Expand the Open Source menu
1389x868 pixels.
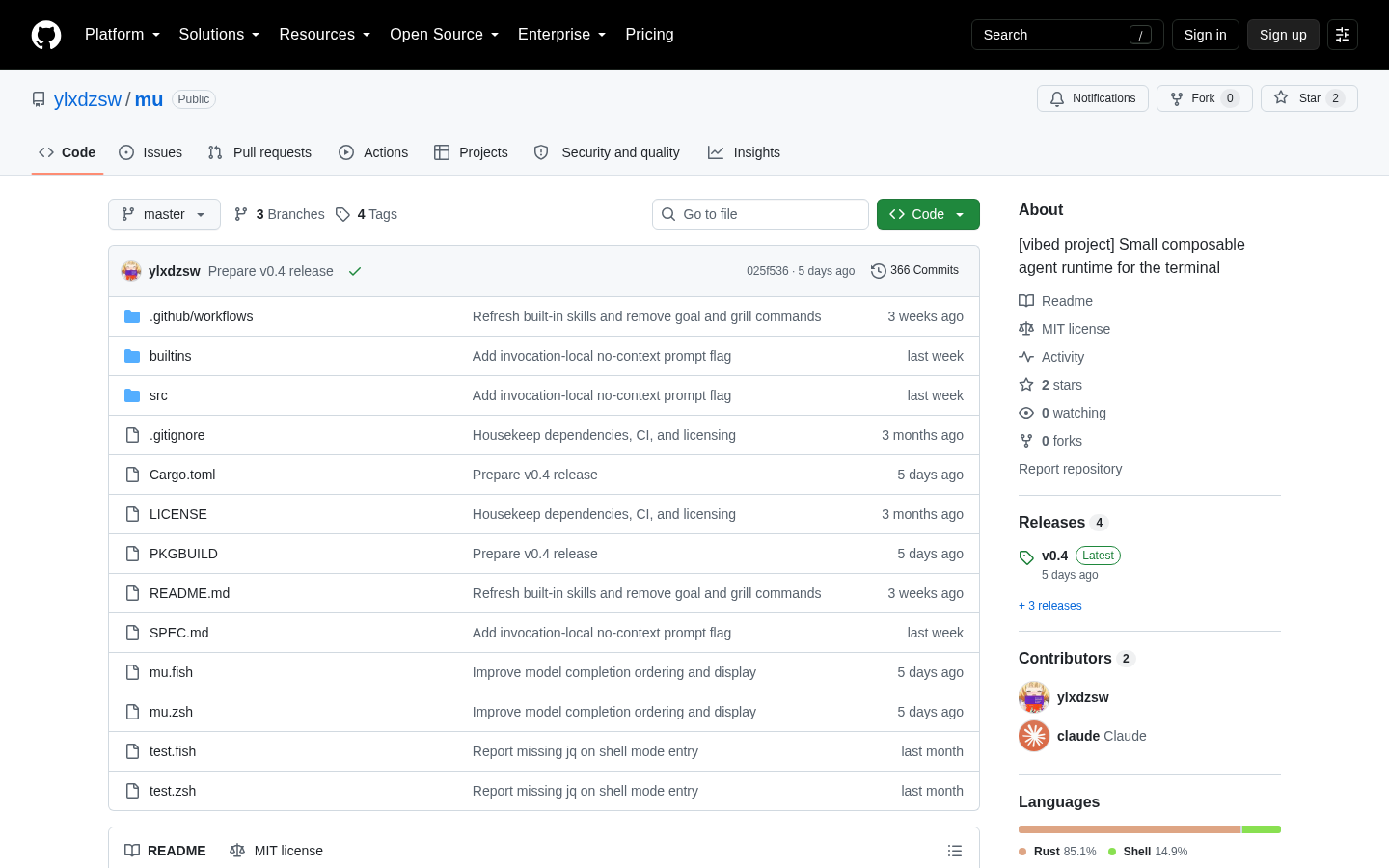tap(445, 35)
